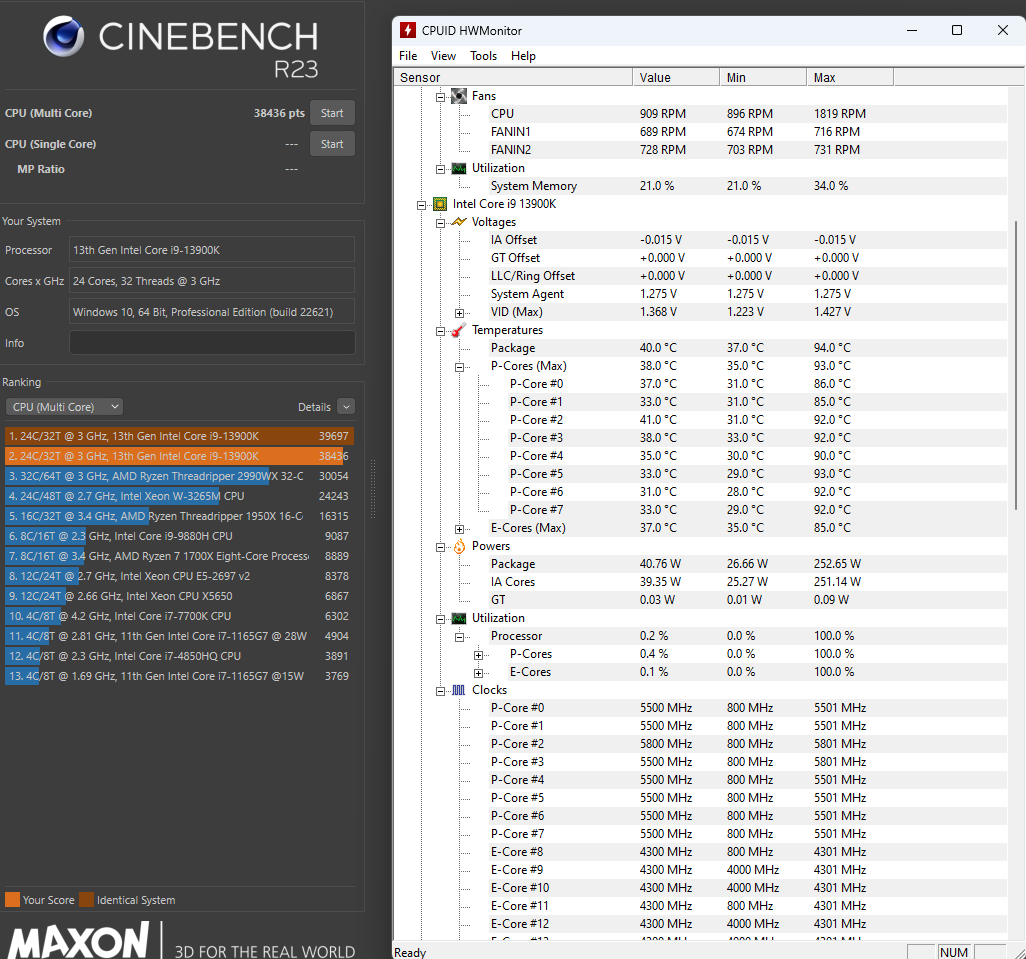1026x959 pixels.
Task: Click the Max column header
Action: [x=850, y=77]
